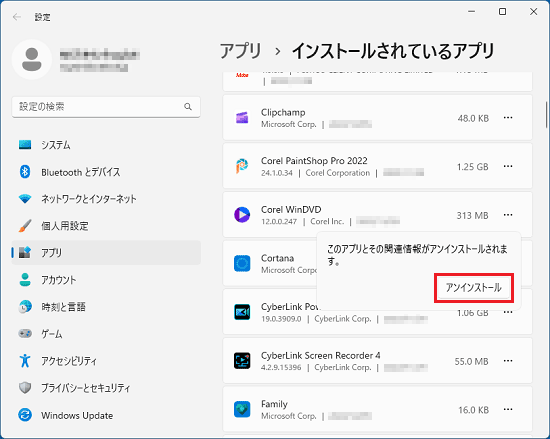Click the Bluetooth icon in sidebar

25,172
